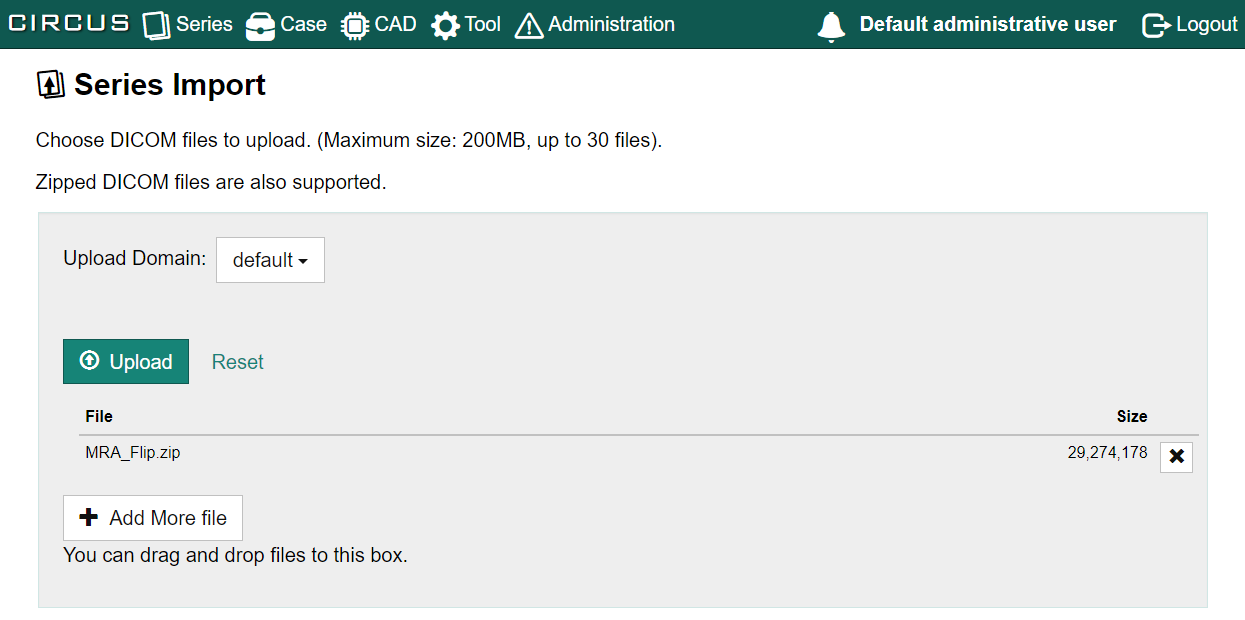Click the Reset link
The width and height of the screenshot is (1245, 620).
(x=237, y=361)
